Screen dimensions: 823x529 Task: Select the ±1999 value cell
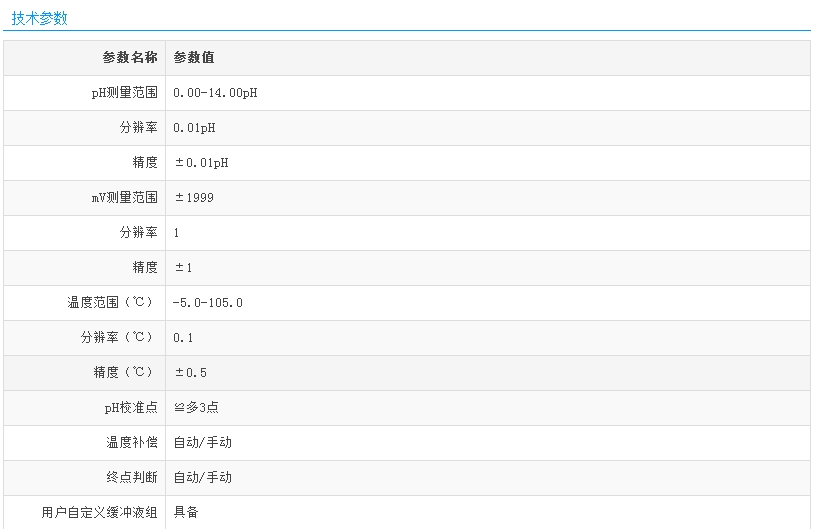(194, 198)
